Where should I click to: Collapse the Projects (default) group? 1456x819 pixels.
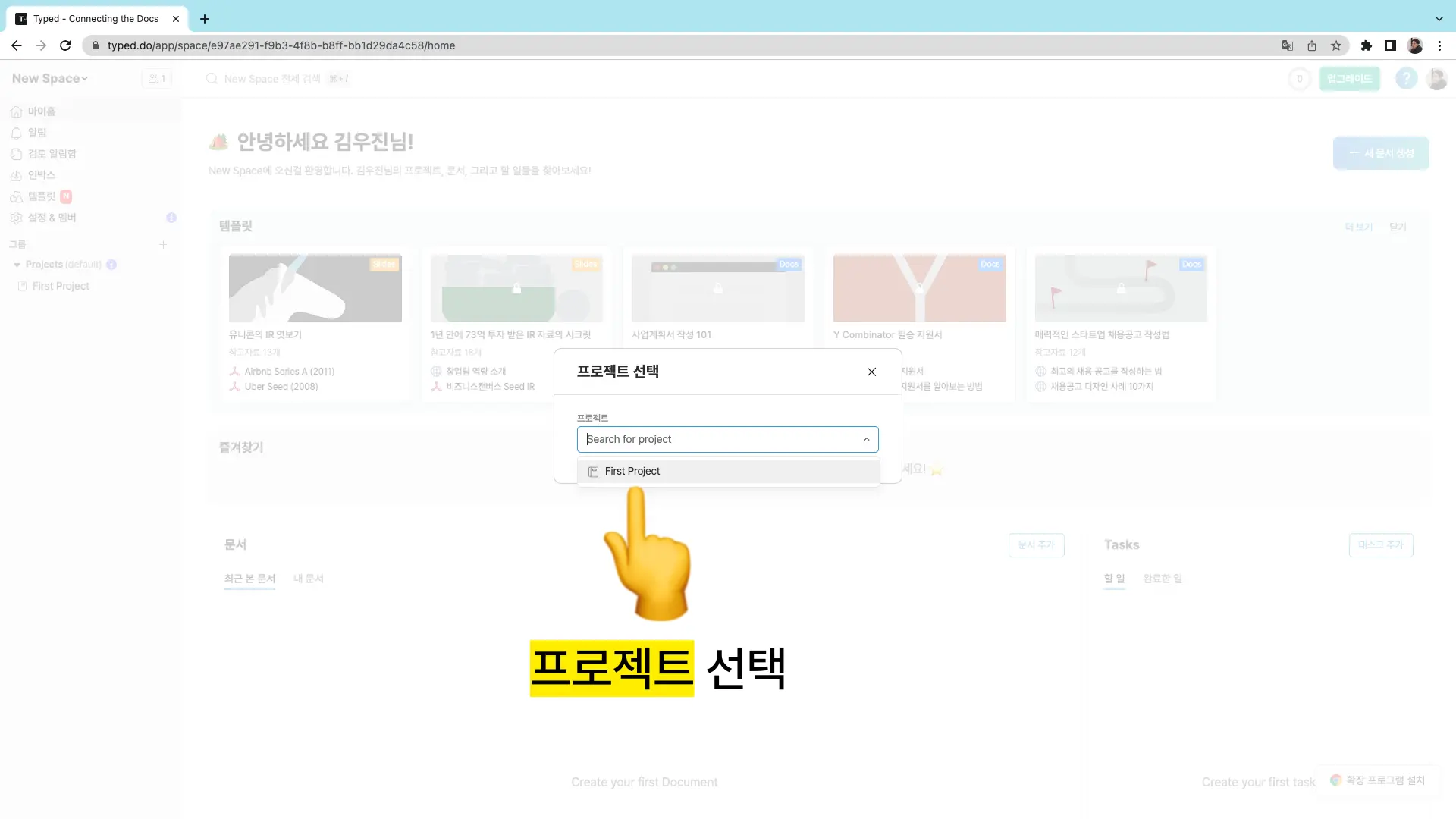point(17,265)
